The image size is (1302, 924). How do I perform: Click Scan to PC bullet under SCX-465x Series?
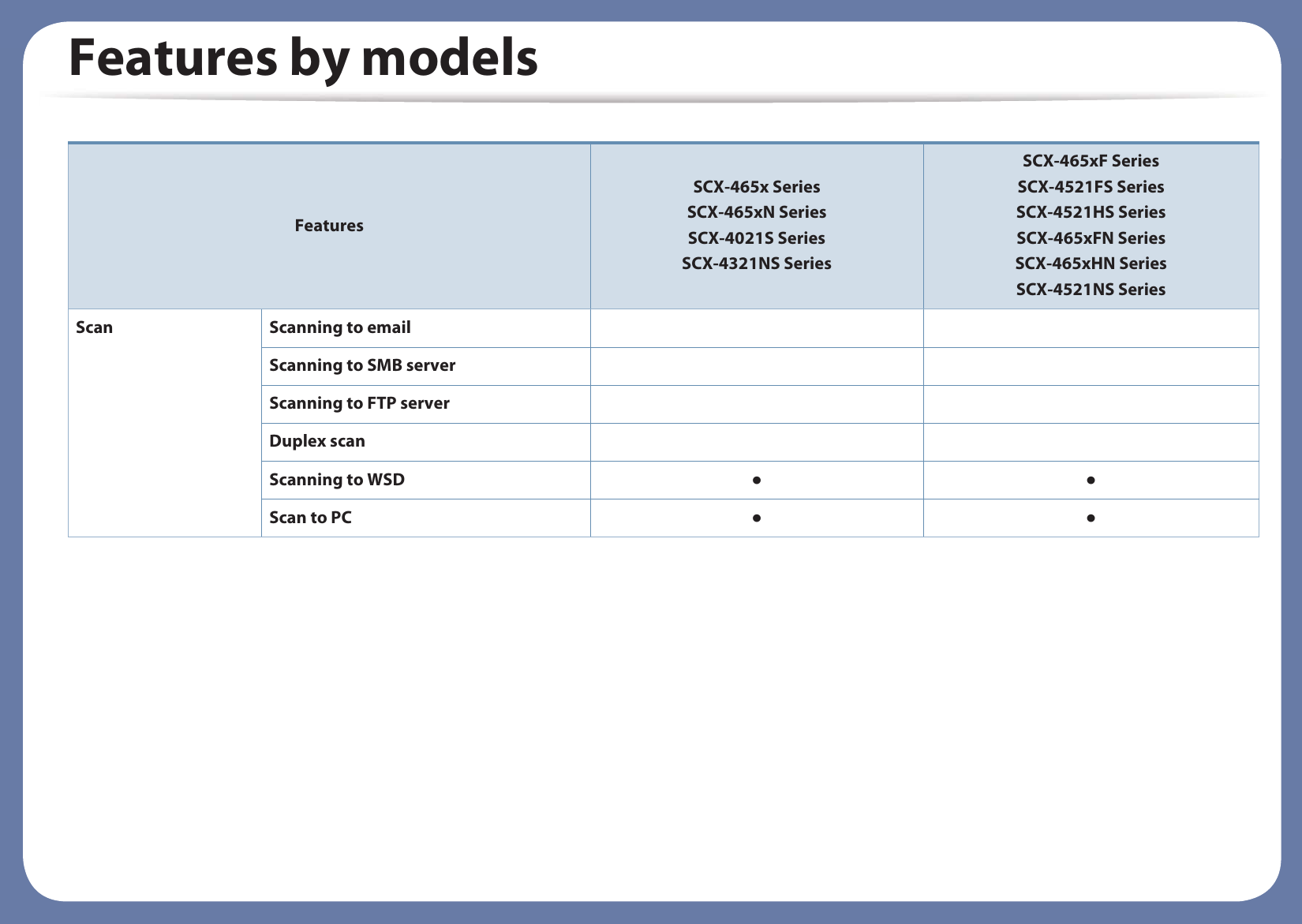point(757,518)
